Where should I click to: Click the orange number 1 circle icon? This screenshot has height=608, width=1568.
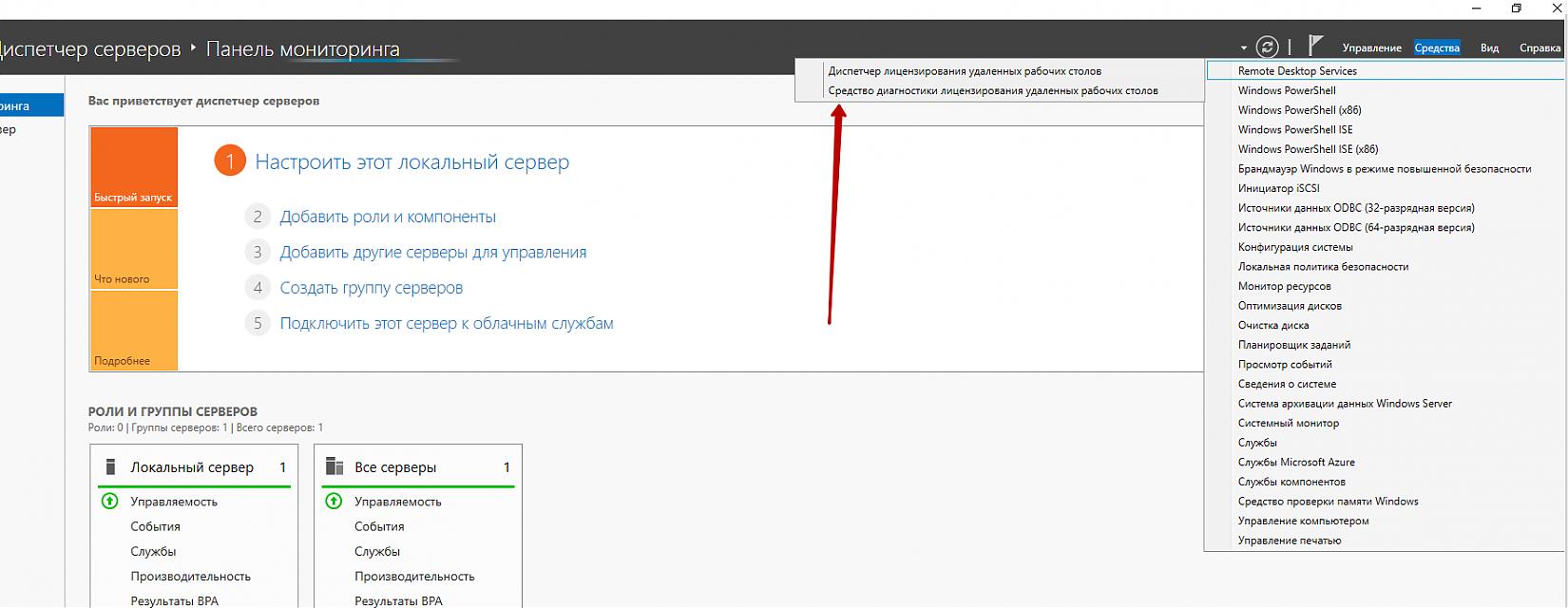click(x=230, y=161)
